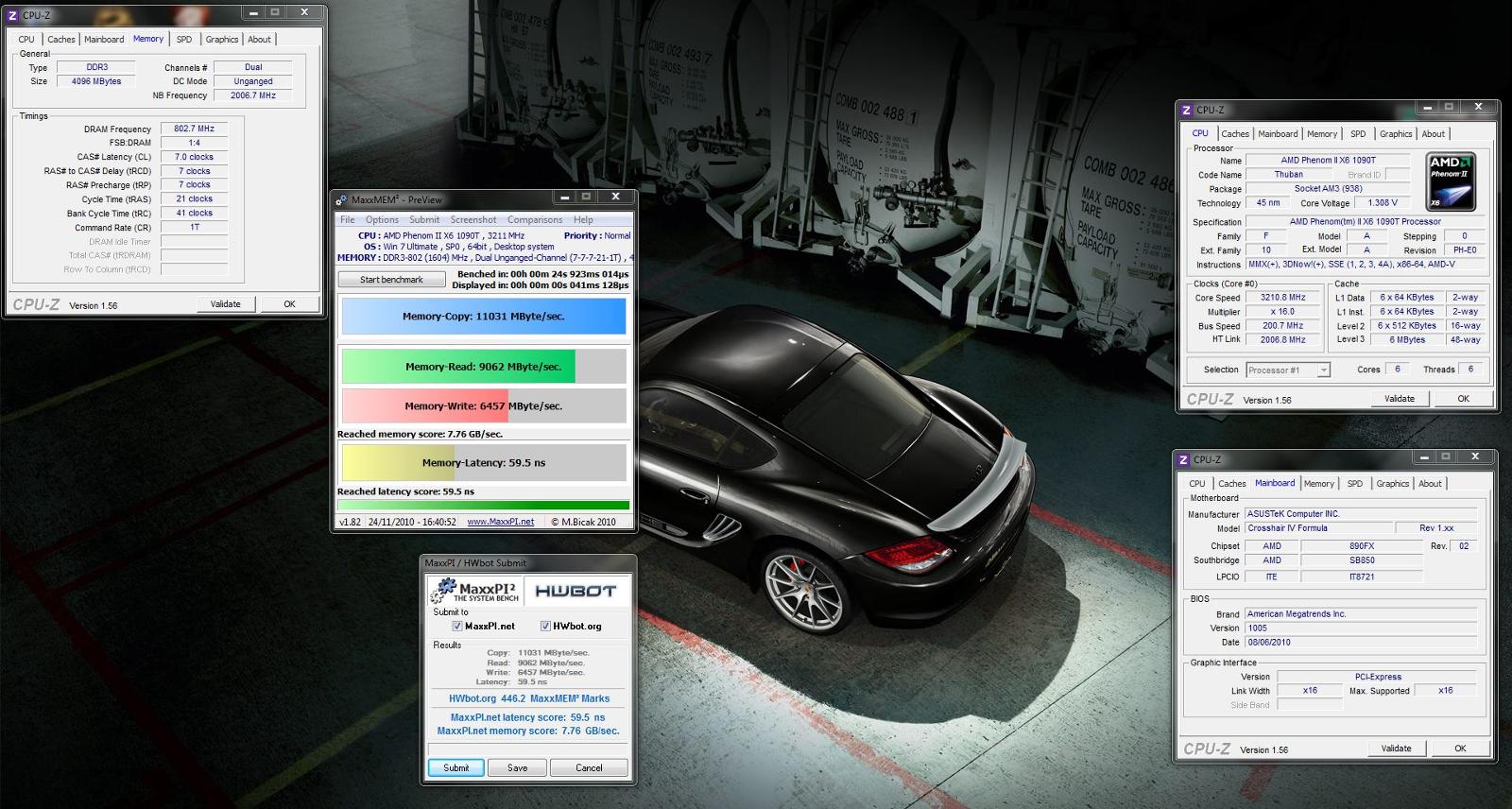Screen dimensions: 1512x809
Task: Open CPU tab in the Mainboard window
Action: pos(1197,483)
